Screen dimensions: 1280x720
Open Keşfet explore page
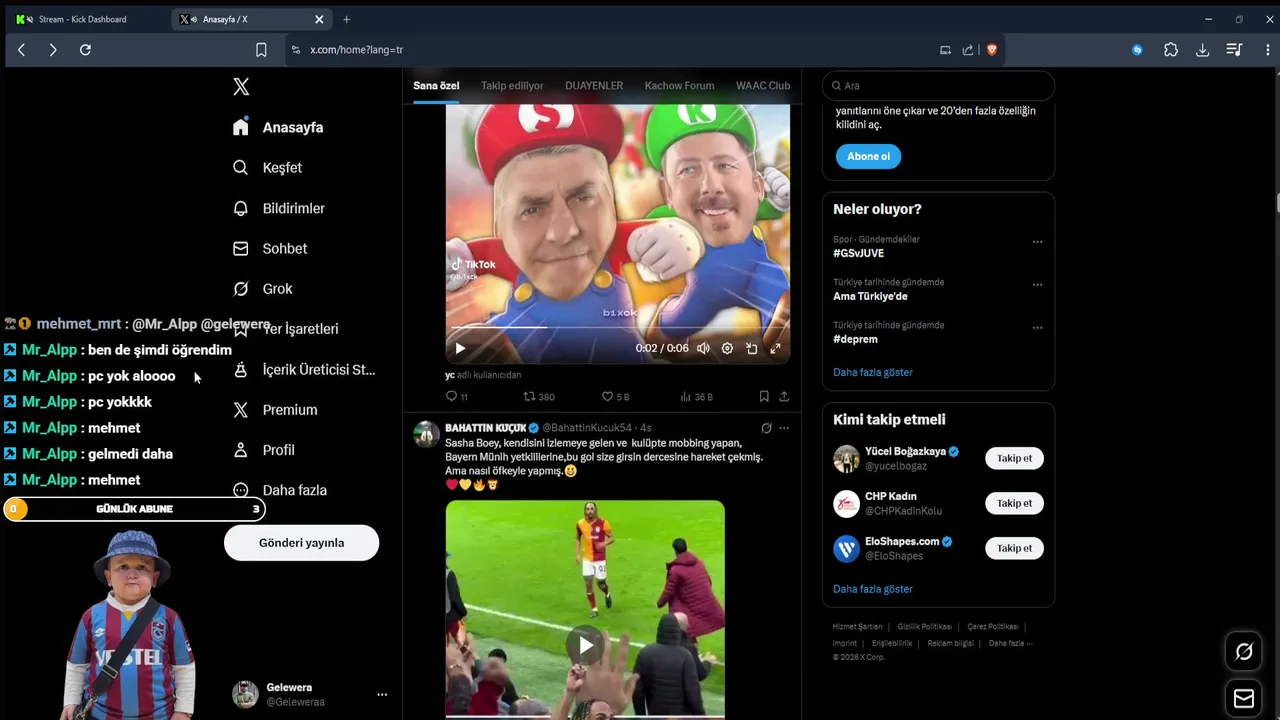click(x=267, y=168)
